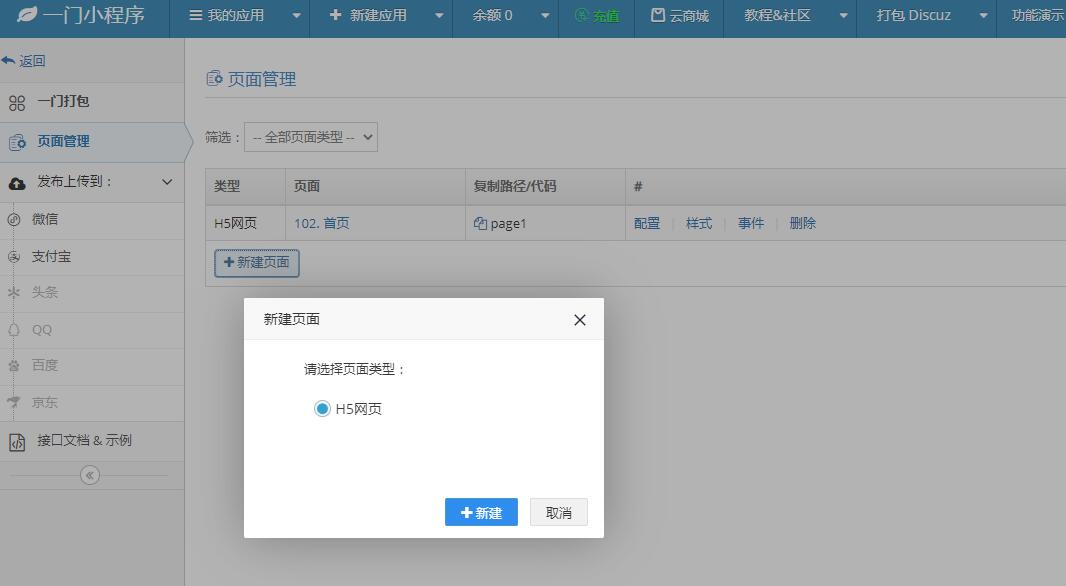The image size is (1066, 586).
Task: Select 一门打包 in the sidebar
Action: pos(92,103)
